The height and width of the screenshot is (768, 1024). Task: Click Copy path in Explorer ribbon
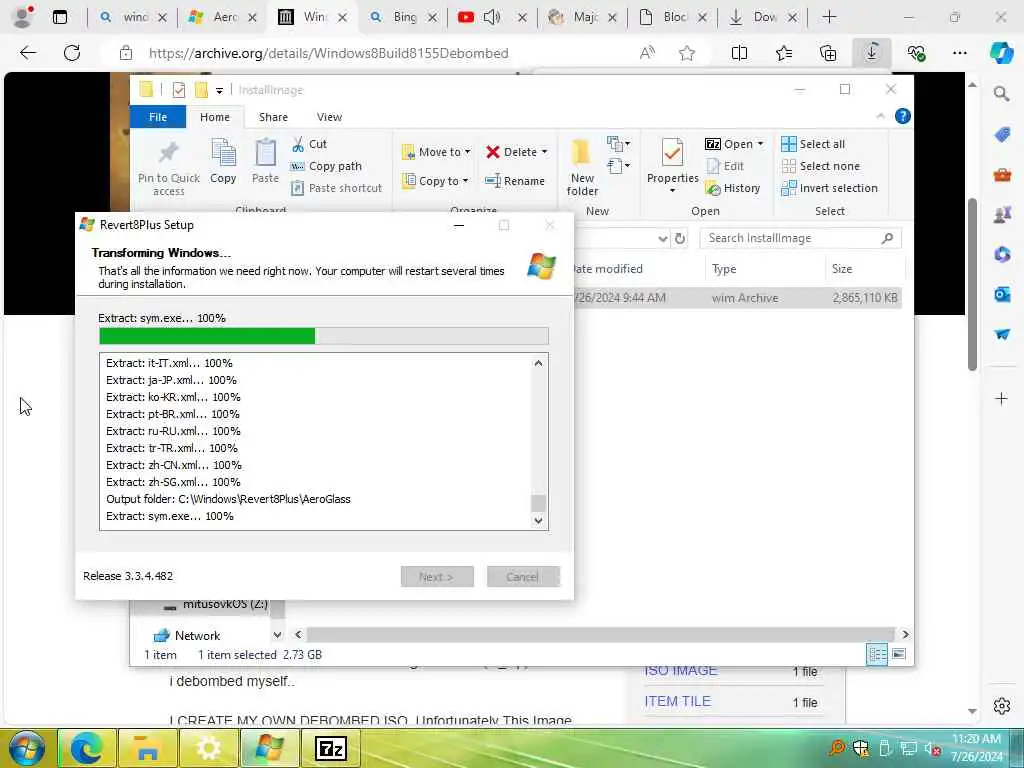tap(326, 166)
